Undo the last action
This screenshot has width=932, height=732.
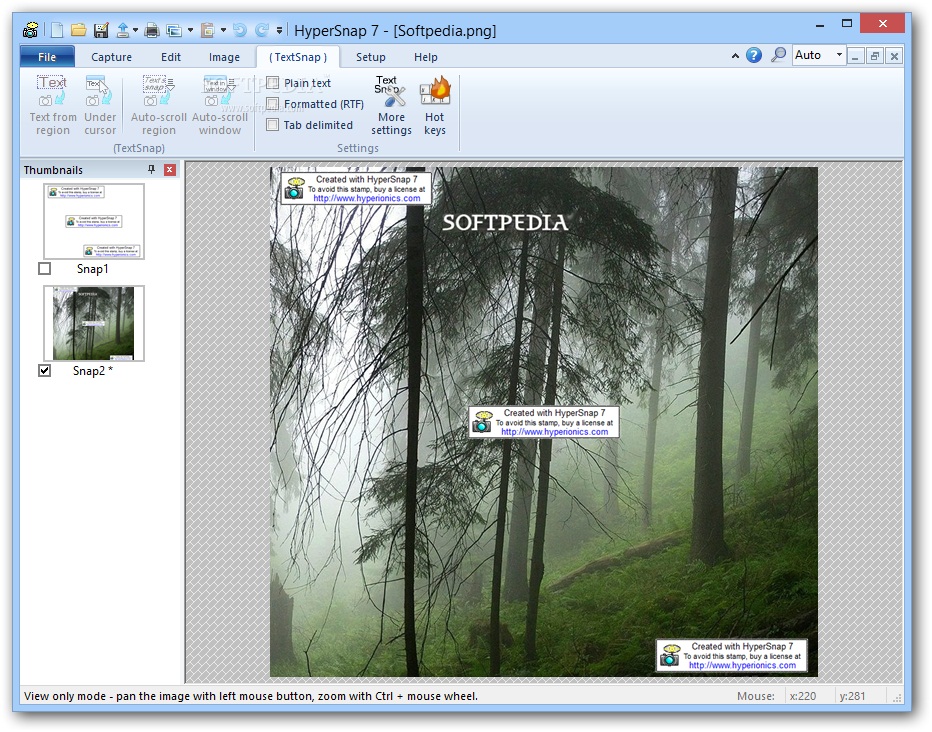click(x=240, y=30)
